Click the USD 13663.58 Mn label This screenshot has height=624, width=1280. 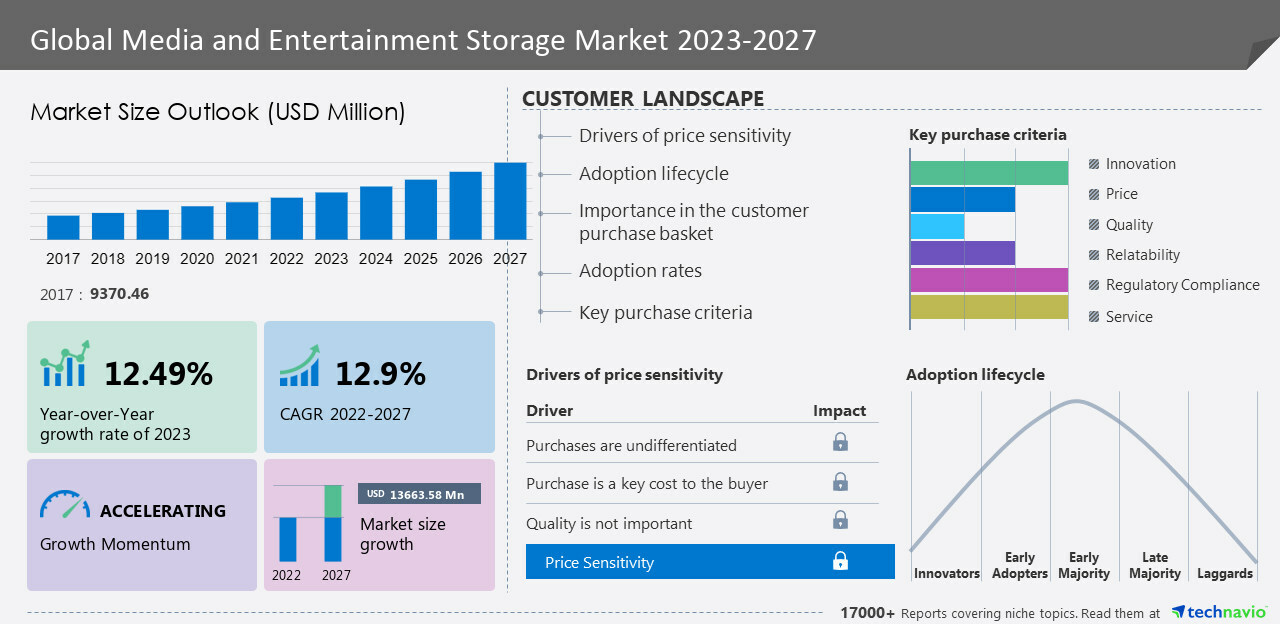tap(419, 493)
